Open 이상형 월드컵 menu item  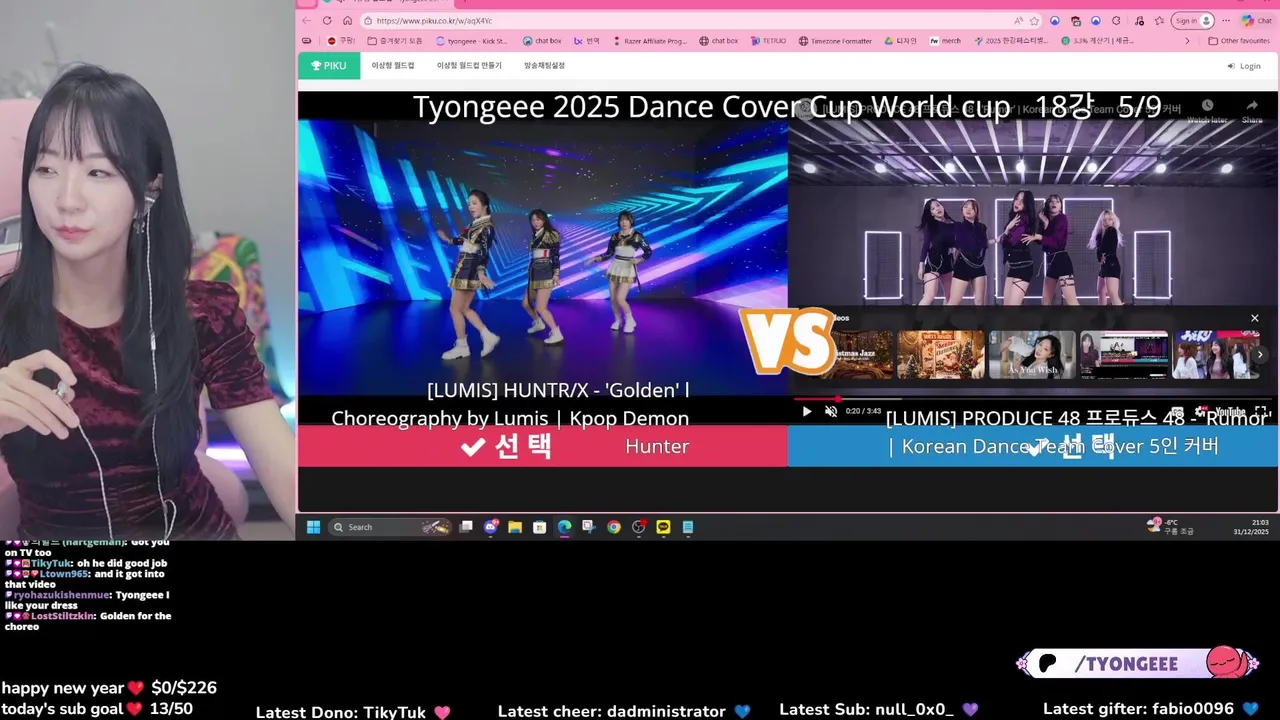393,65
